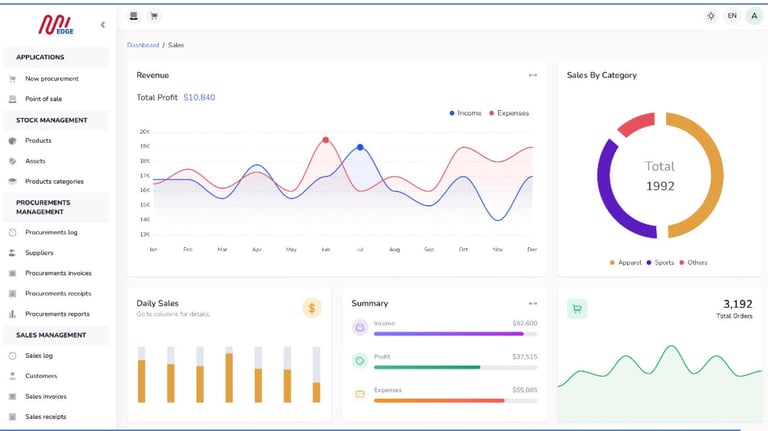Click the Daily Sales dollar coin icon

[x=312, y=308]
